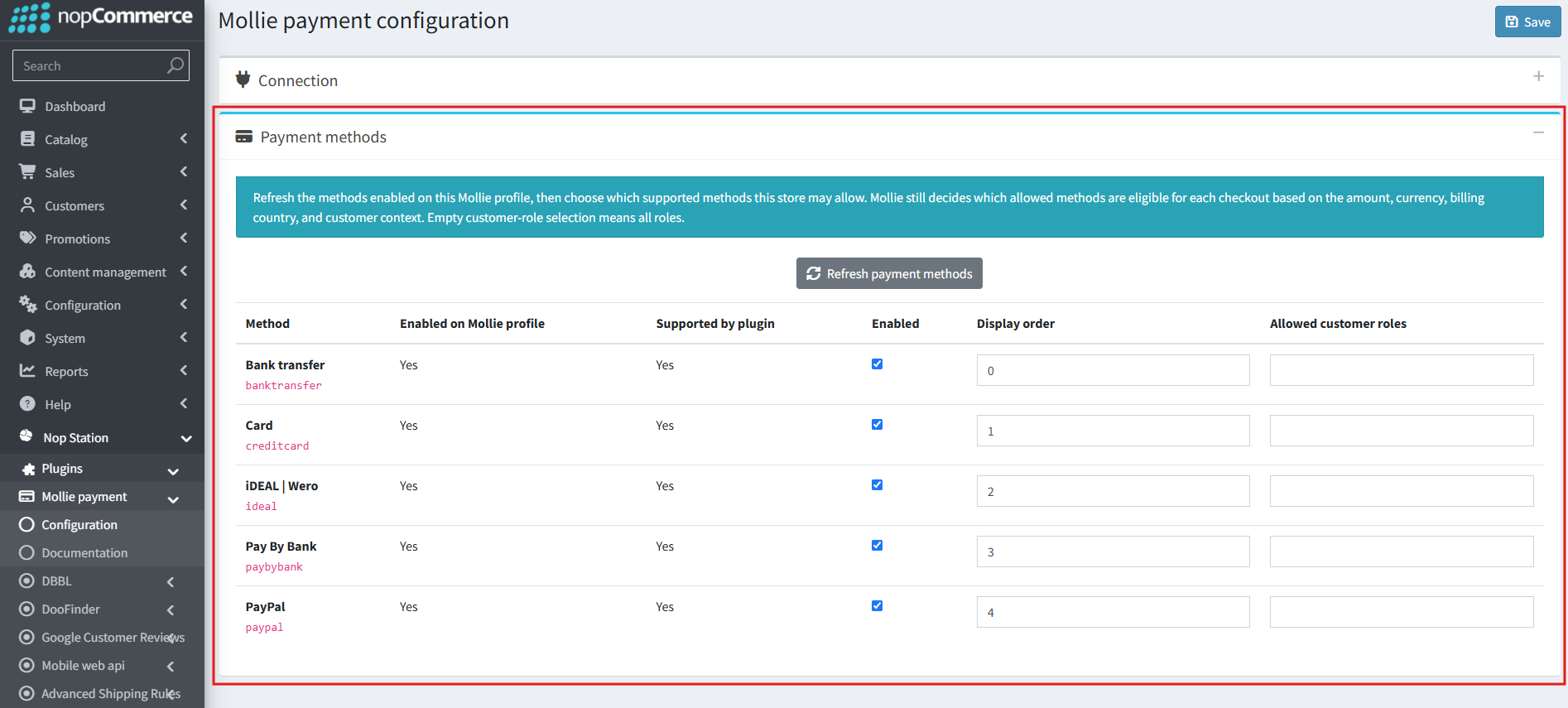1568x708 pixels.
Task: Collapse the Payment methods panel
Action: (1538, 132)
